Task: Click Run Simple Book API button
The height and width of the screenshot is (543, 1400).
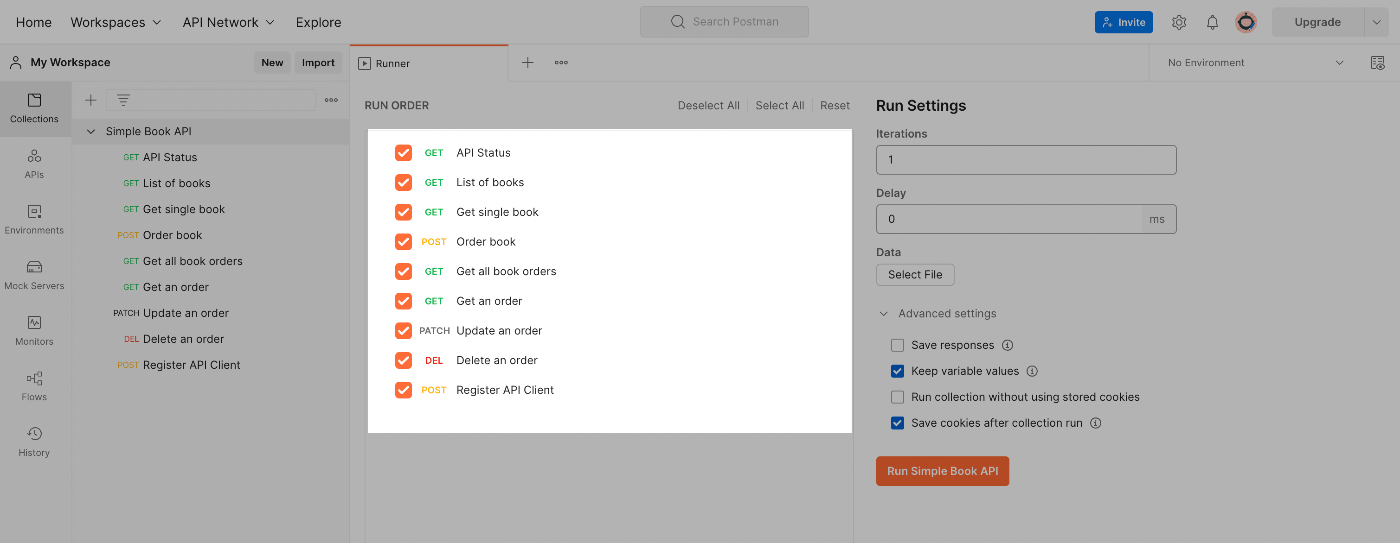Action: pyautogui.click(x=943, y=471)
